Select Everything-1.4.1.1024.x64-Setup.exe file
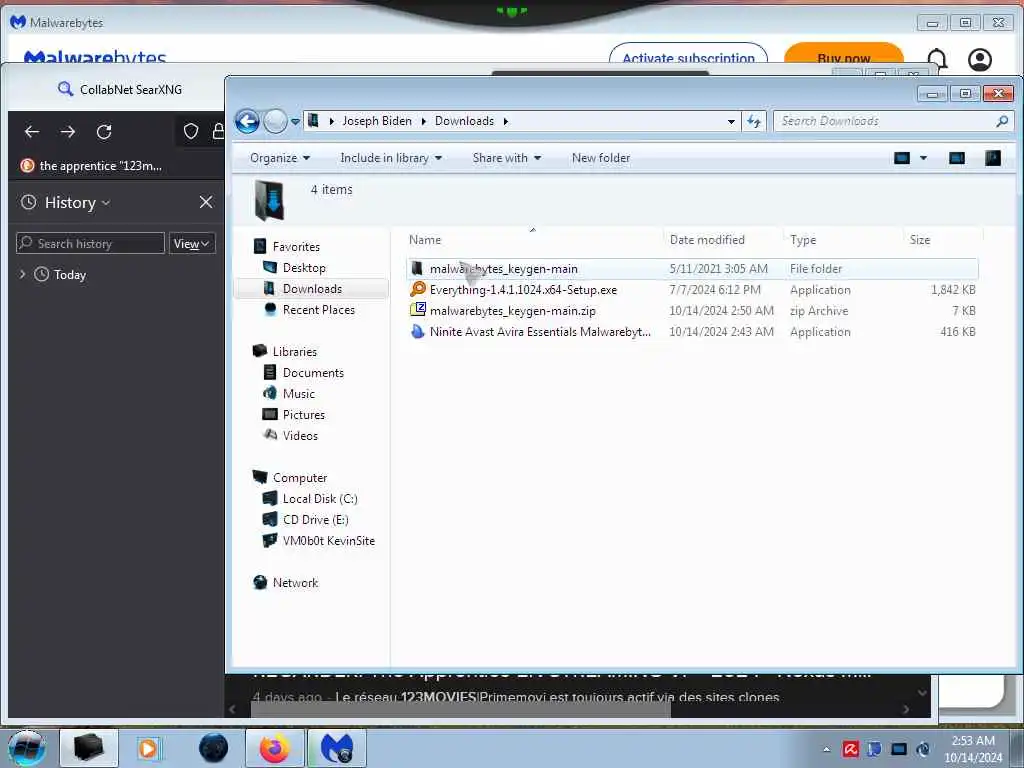1024x768 pixels. coord(692,290)
